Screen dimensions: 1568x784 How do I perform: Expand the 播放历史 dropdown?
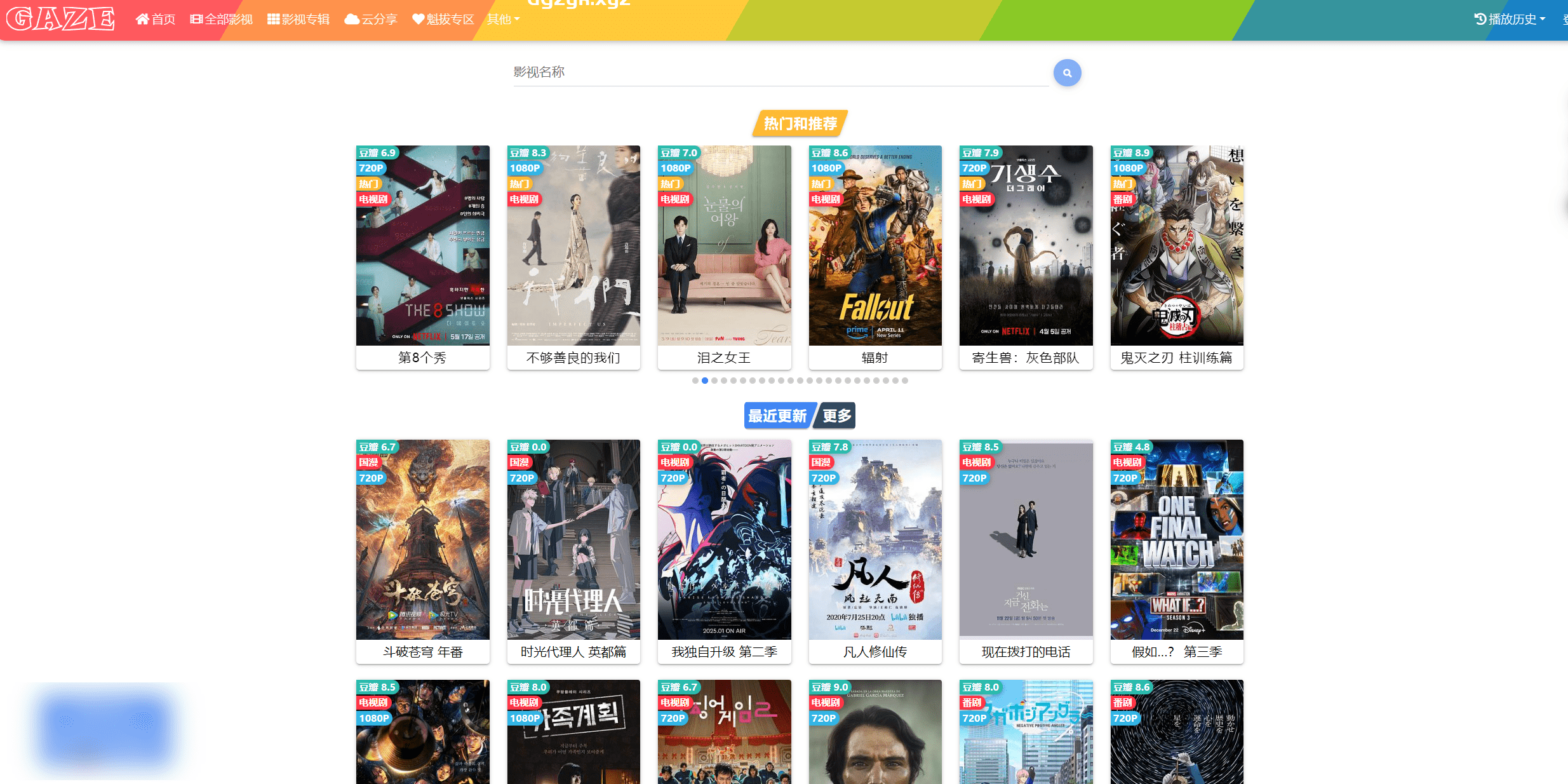point(1510,19)
